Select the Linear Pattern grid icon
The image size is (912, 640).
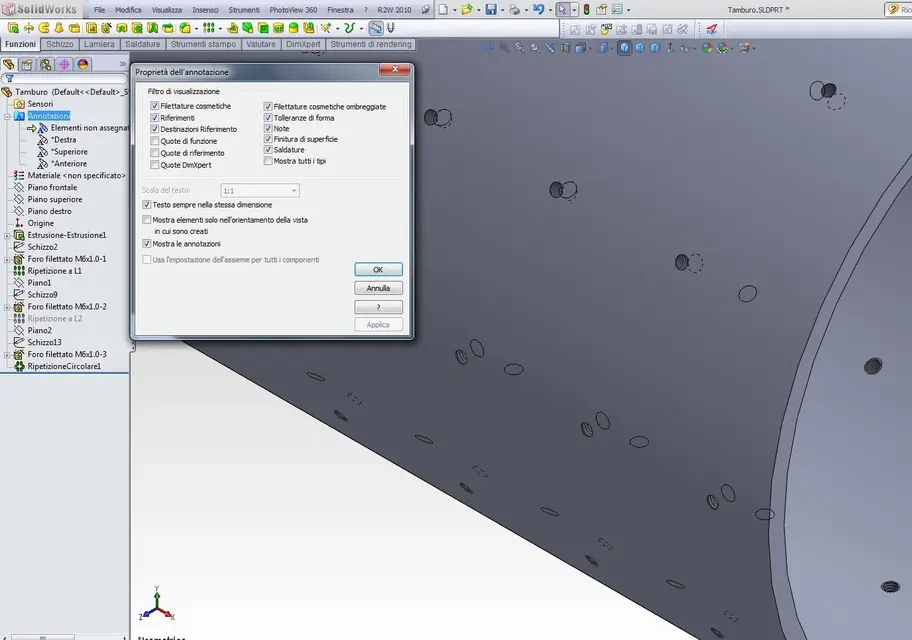point(208,28)
